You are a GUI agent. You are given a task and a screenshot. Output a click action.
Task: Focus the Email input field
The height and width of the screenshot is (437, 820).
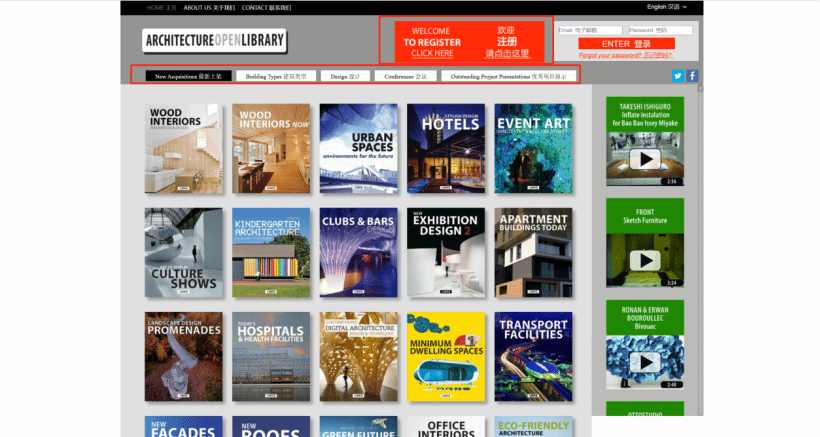click(589, 30)
